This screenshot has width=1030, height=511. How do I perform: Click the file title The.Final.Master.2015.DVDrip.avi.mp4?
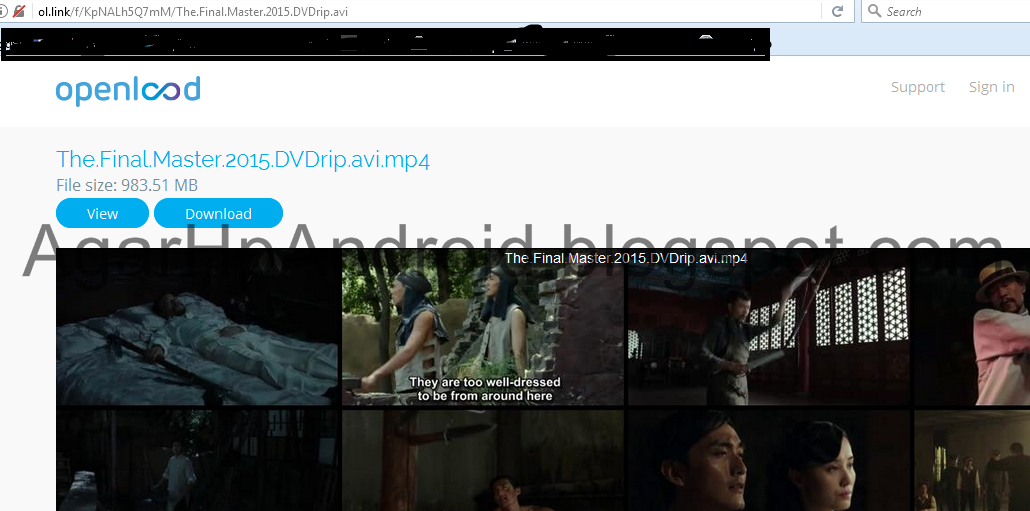click(x=243, y=160)
